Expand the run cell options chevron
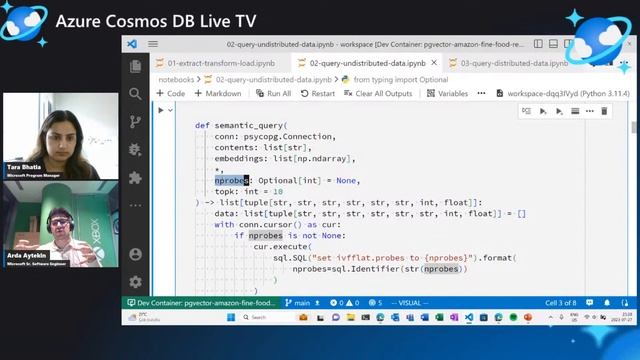 point(171,110)
